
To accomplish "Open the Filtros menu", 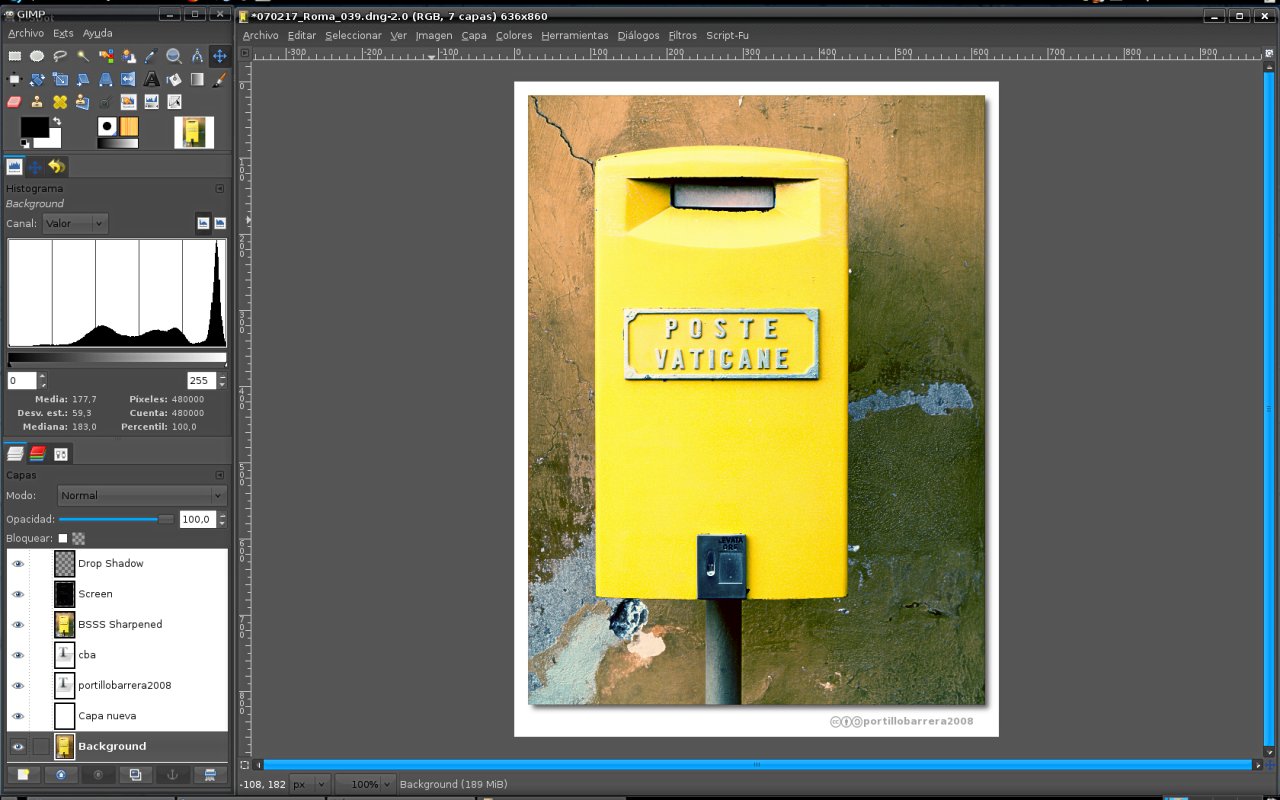I will [682, 35].
